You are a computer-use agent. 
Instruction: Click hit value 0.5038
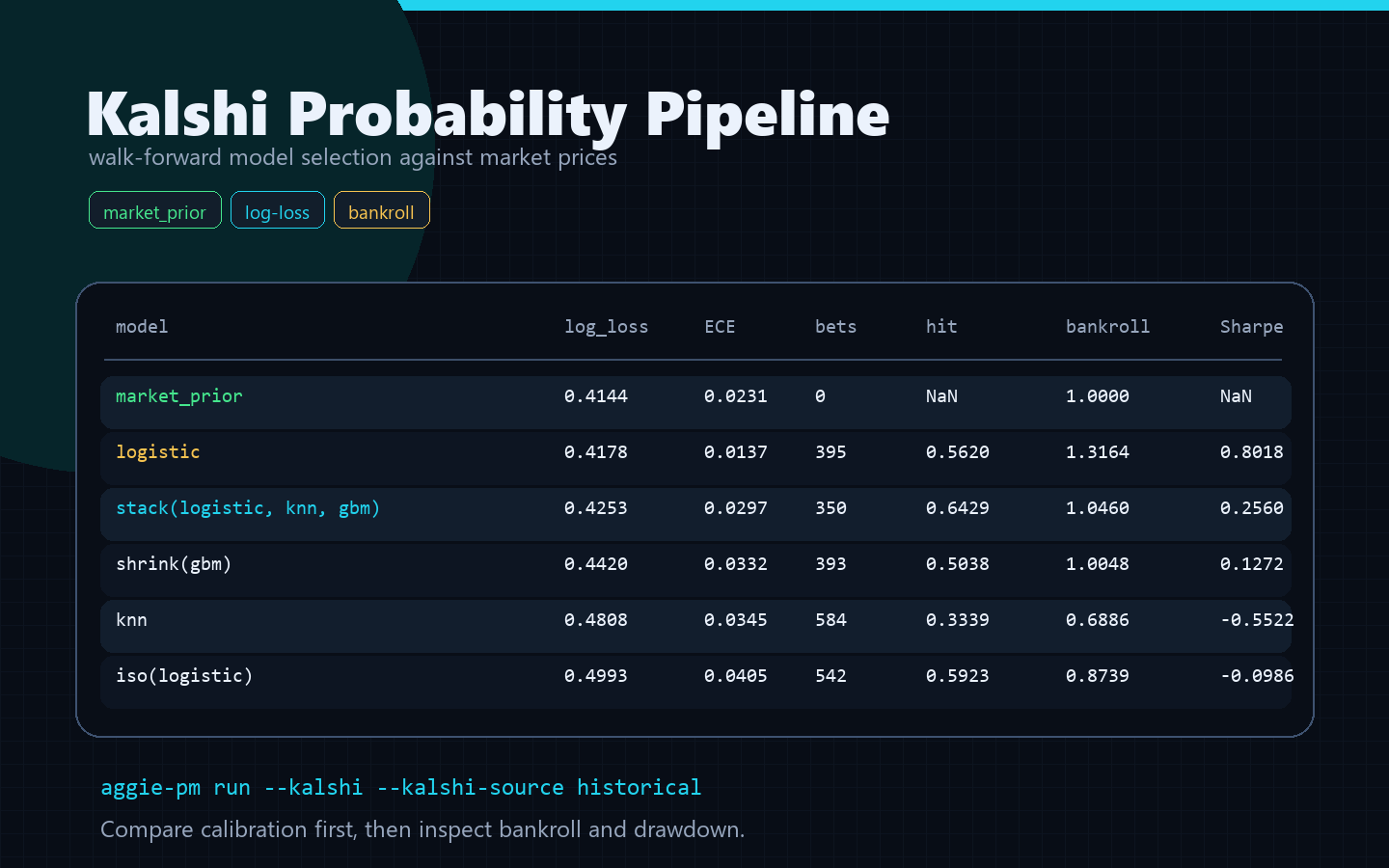[958, 564]
